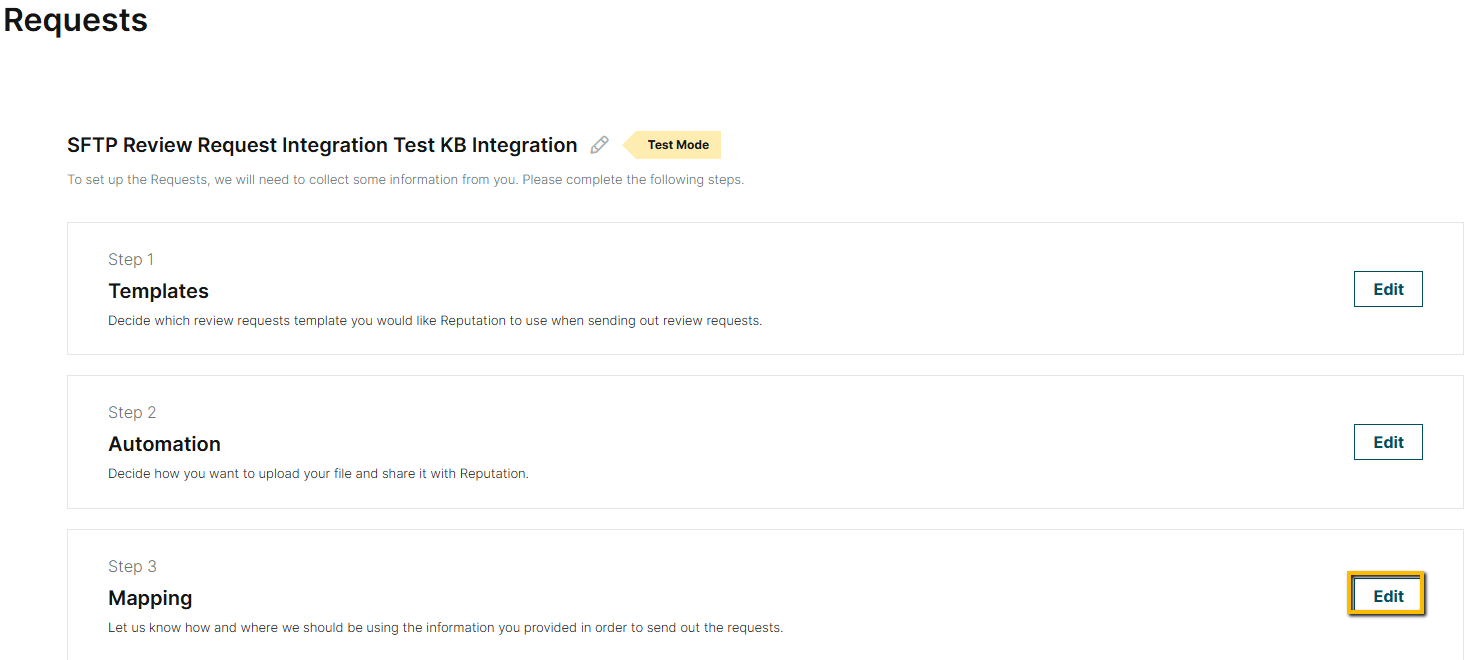The height and width of the screenshot is (660, 1466).
Task: Click the 'Step 3' label
Action: click(x=132, y=566)
